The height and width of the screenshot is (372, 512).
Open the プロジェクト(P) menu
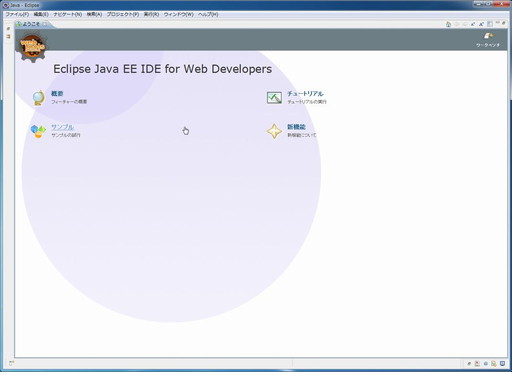coord(123,14)
